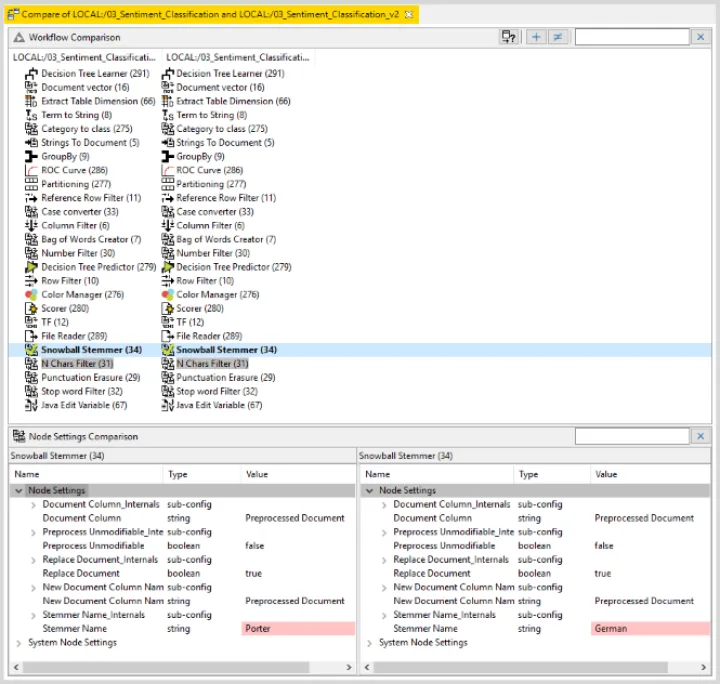Image resolution: width=720 pixels, height=684 pixels.
Task: Clear the Node Settings Comparison search filter
Action: (x=700, y=437)
